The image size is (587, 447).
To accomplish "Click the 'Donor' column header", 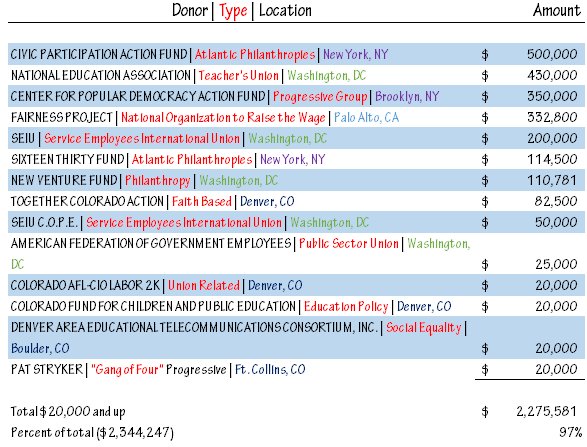I will (189, 10).
